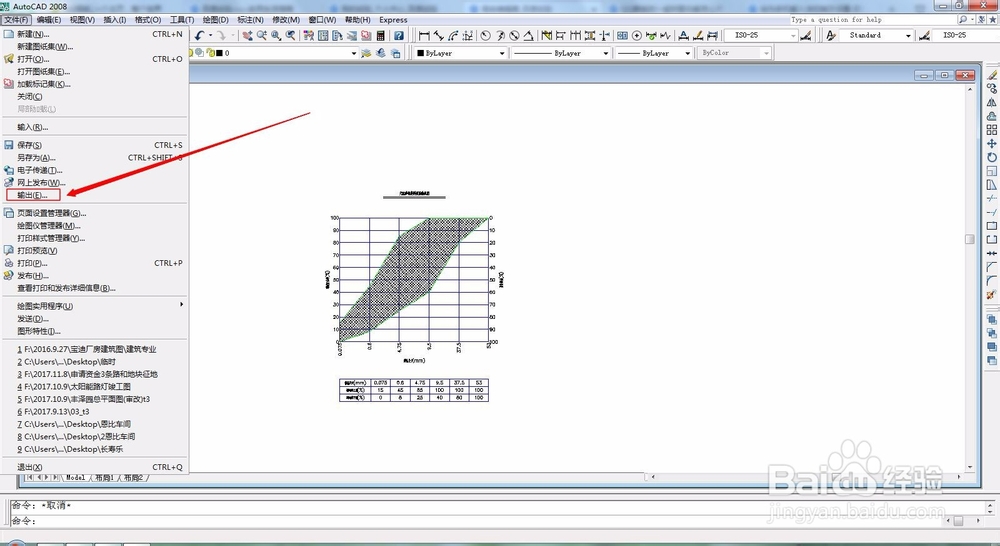
Task: Click the Zoom previous icon
Action: 290,36
